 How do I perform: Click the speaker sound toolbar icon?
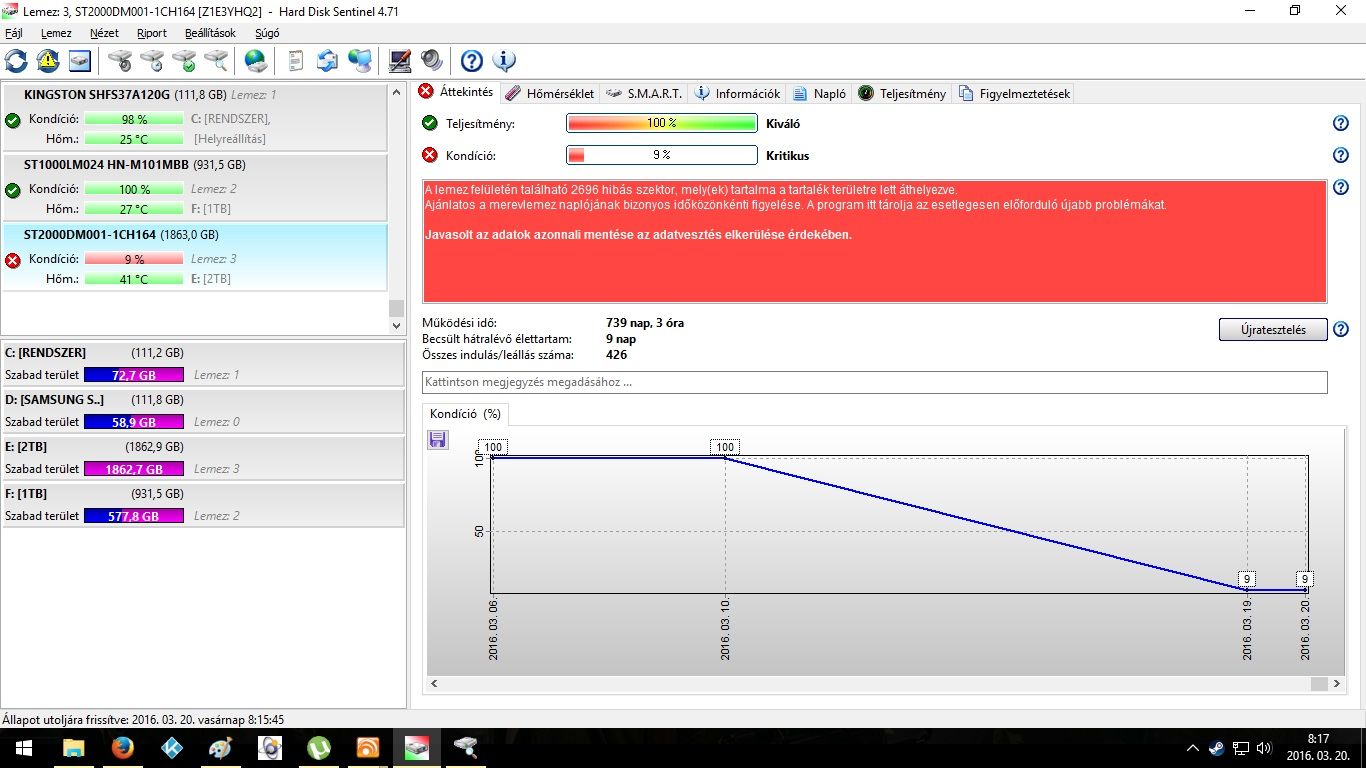coord(431,61)
